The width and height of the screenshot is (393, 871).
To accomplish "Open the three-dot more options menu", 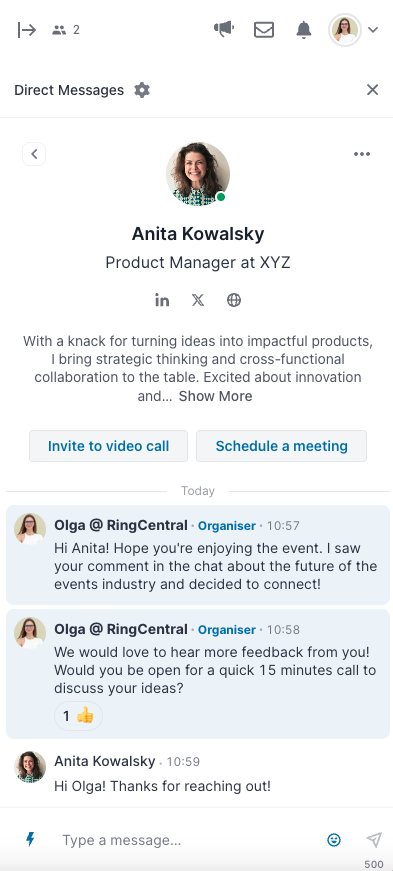I will [362, 154].
